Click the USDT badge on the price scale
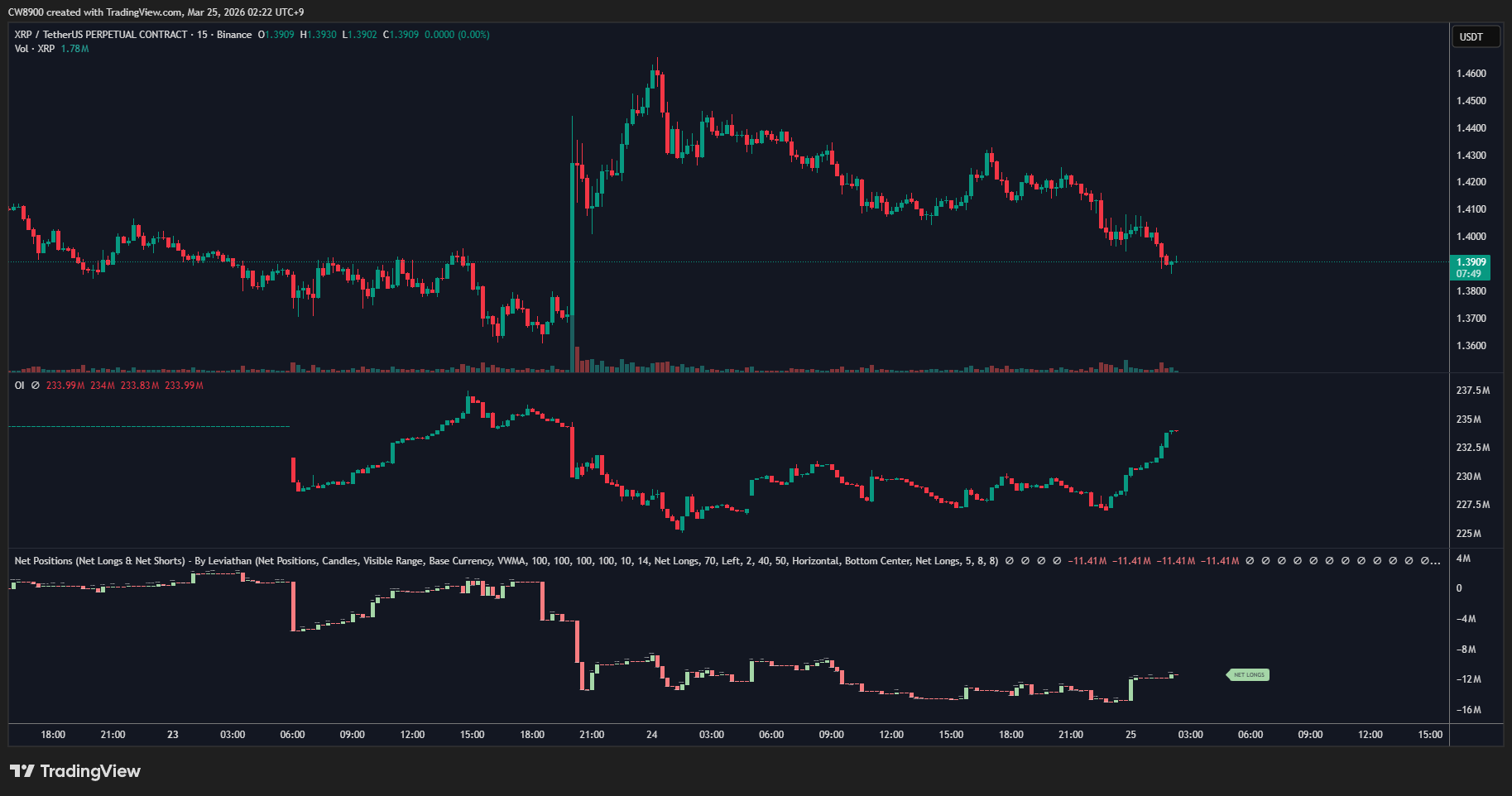This screenshot has width=1512, height=796. pyautogui.click(x=1476, y=36)
